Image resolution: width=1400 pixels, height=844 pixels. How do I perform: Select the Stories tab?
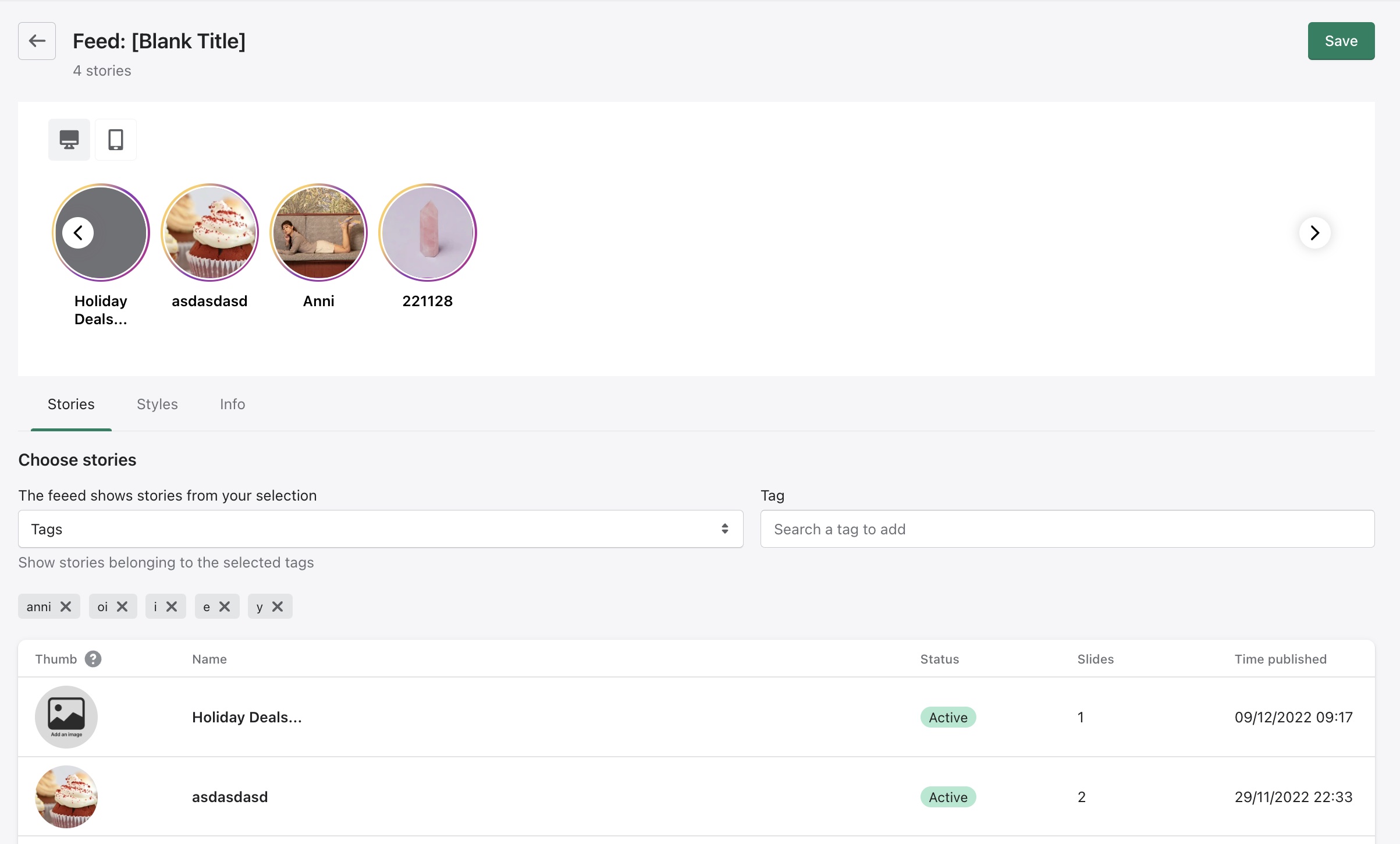coord(71,404)
